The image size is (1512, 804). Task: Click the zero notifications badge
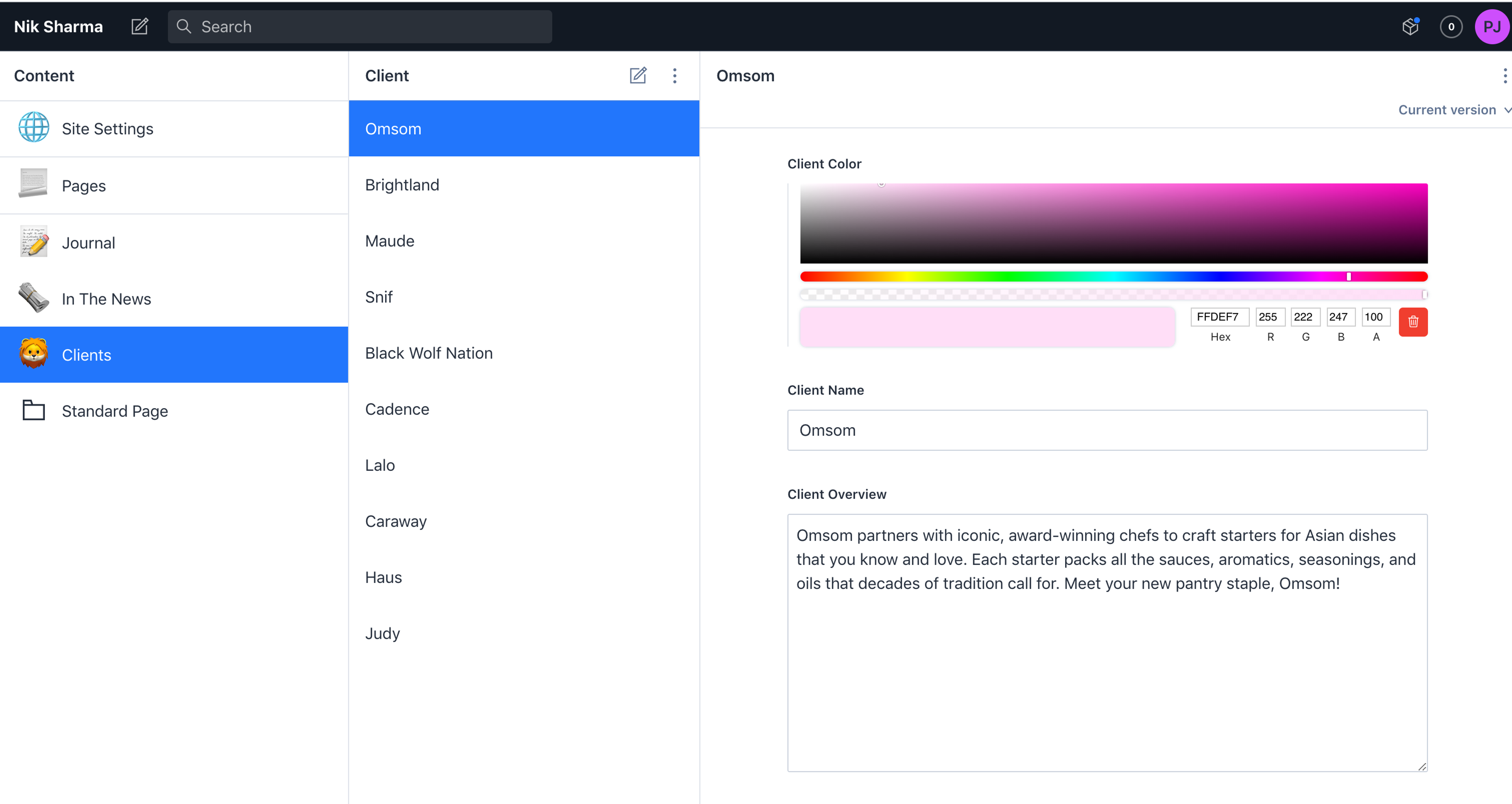coord(1451,26)
